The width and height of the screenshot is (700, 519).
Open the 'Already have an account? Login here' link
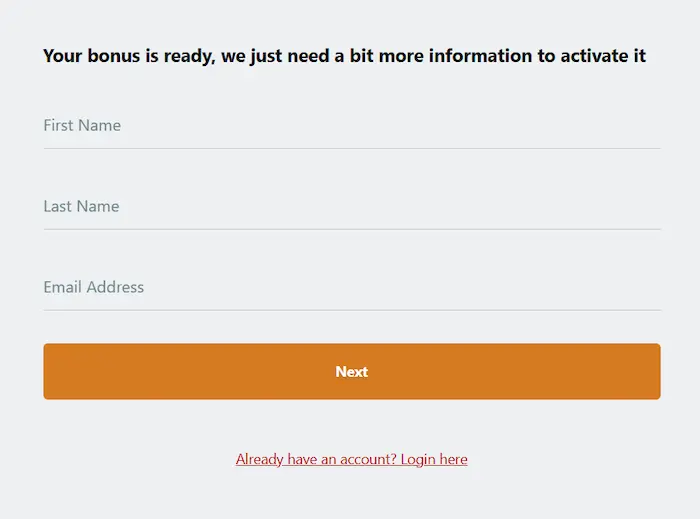tap(352, 459)
